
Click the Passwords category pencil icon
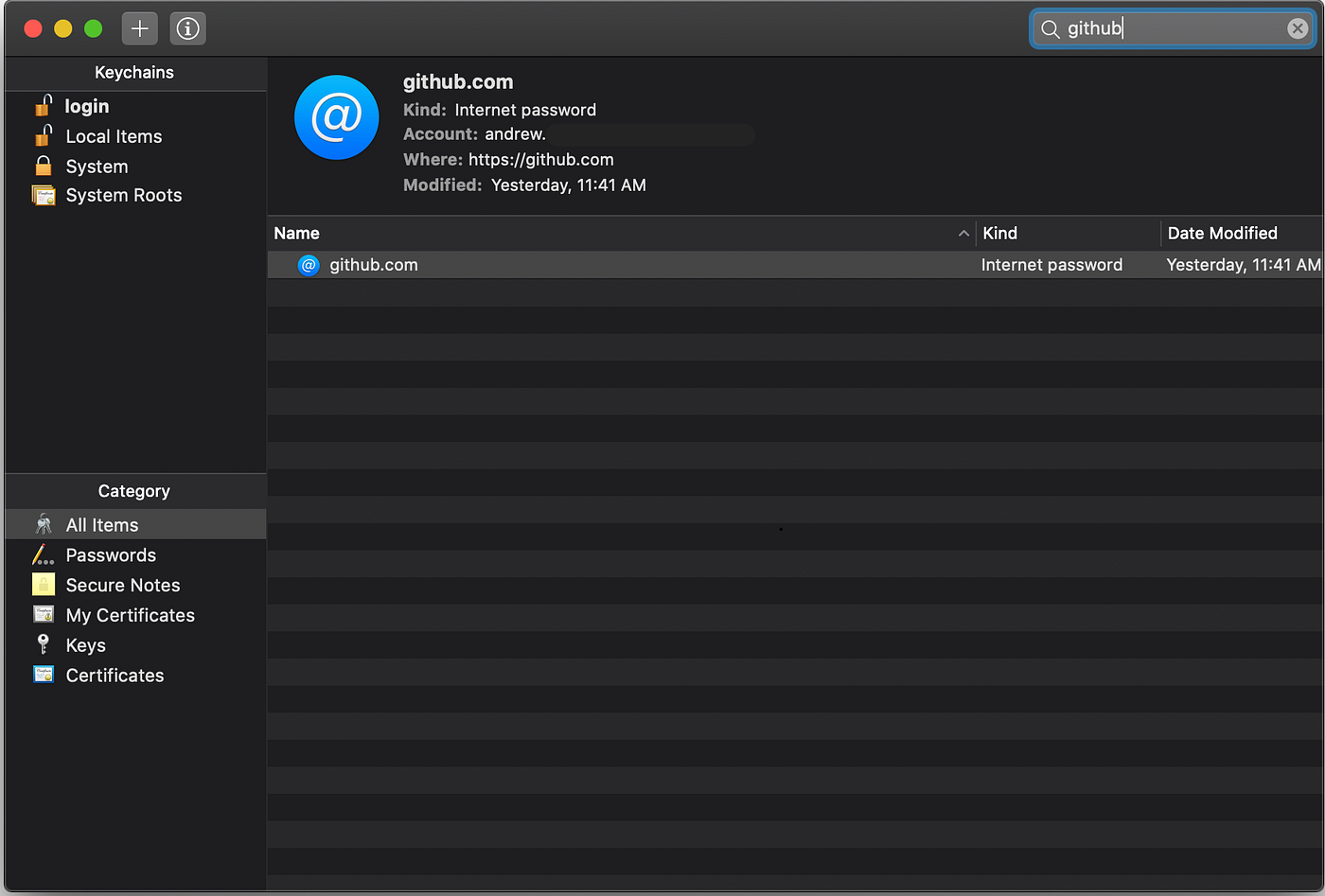click(x=43, y=554)
